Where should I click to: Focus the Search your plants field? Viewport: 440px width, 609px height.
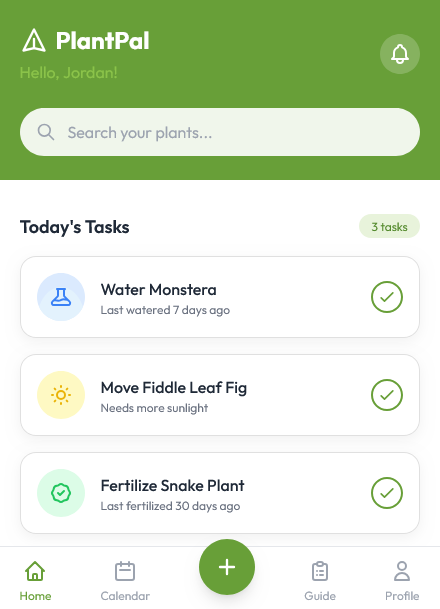click(220, 132)
